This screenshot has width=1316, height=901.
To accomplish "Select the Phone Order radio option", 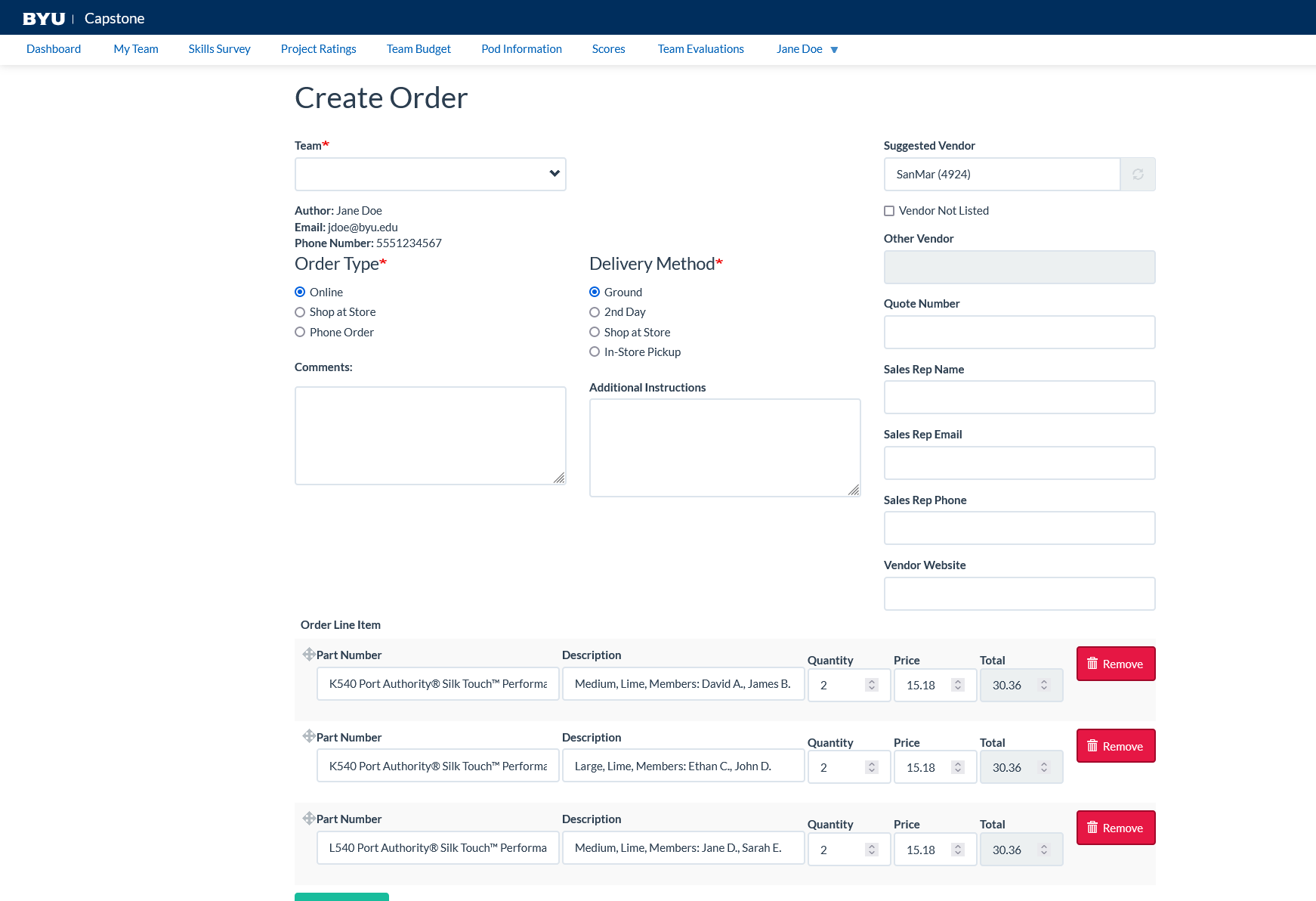I will point(300,333).
